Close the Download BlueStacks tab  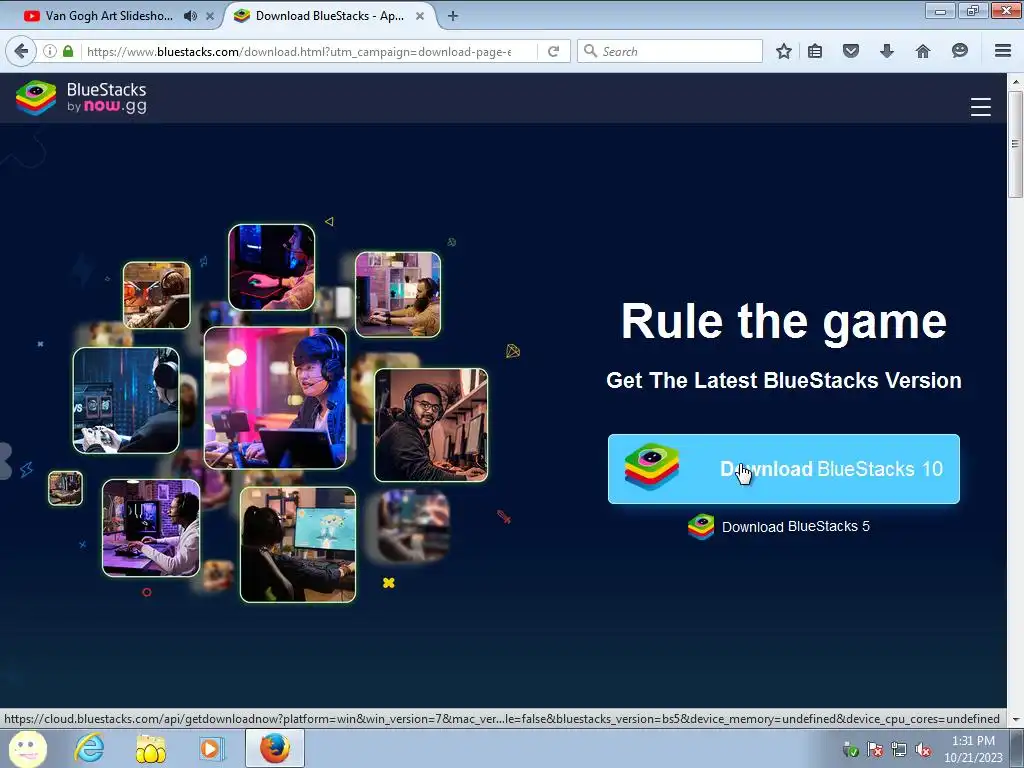pos(421,16)
